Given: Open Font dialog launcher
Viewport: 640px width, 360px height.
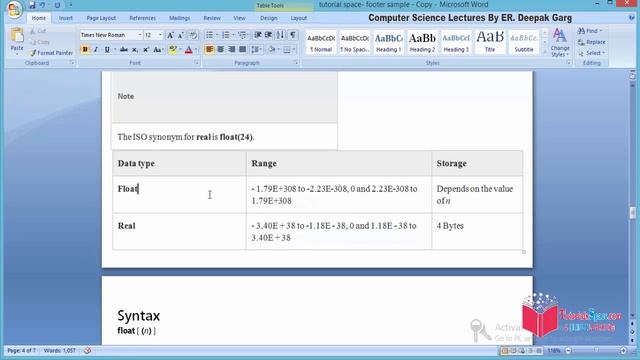Looking at the screenshot, I should 196,63.
